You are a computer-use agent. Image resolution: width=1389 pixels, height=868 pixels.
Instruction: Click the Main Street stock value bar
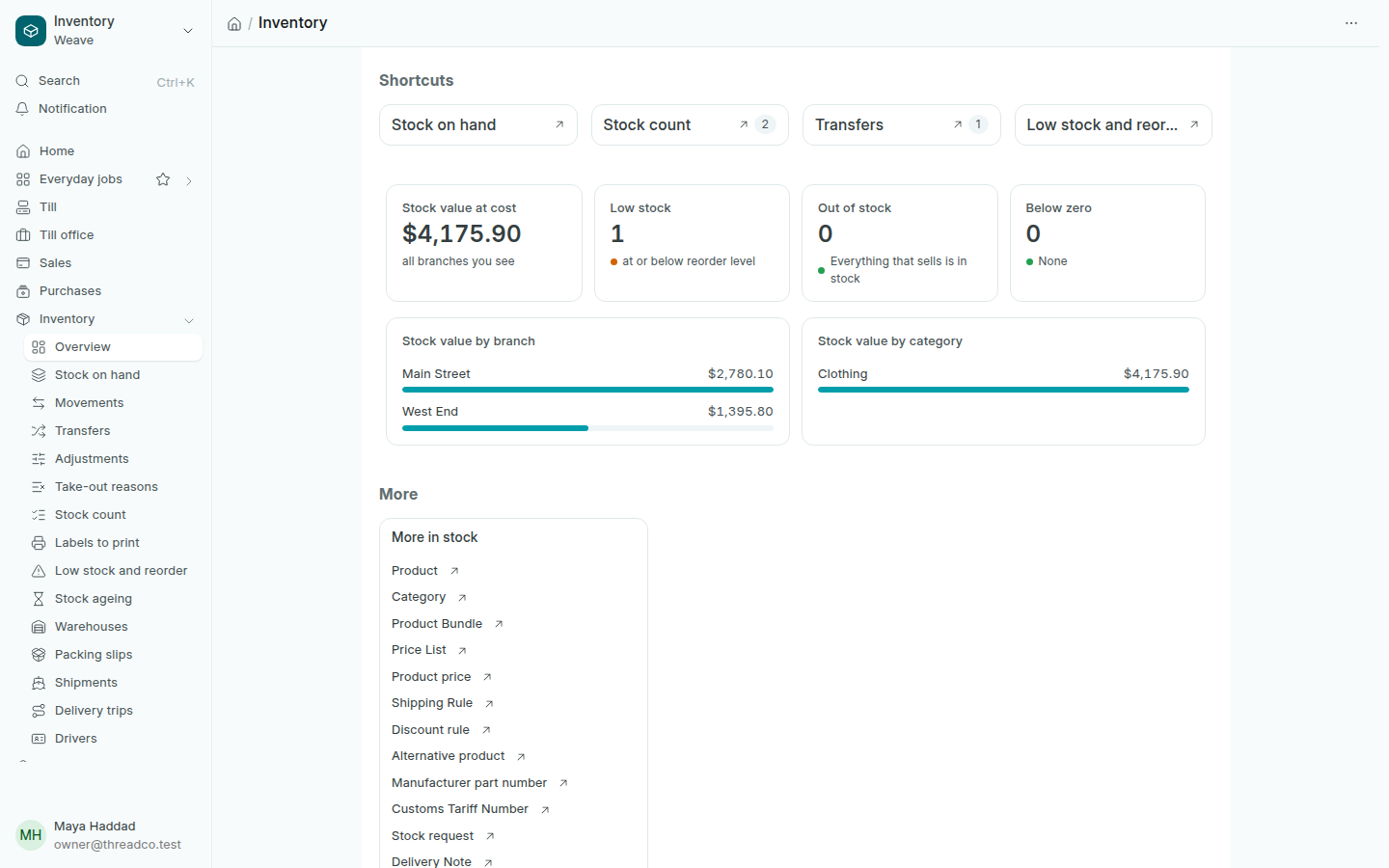[587, 390]
